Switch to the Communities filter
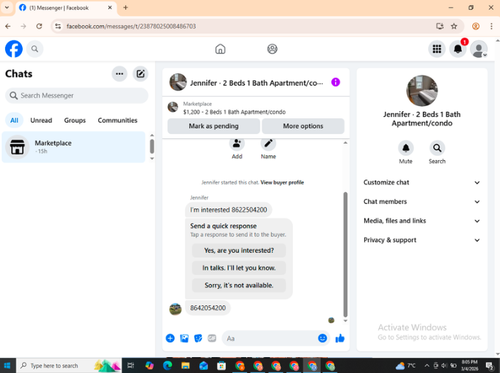This screenshot has width=500, height=373. [117, 120]
